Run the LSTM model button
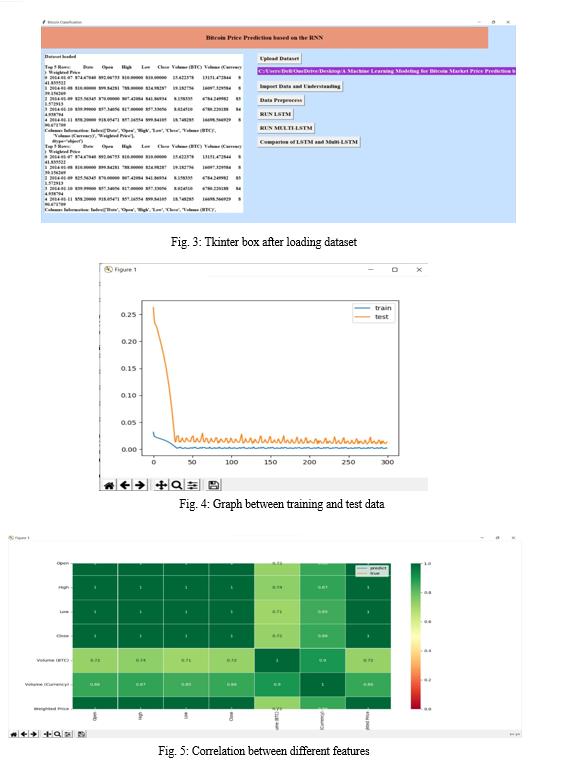 pyautogui.click(x=275, y=114)
